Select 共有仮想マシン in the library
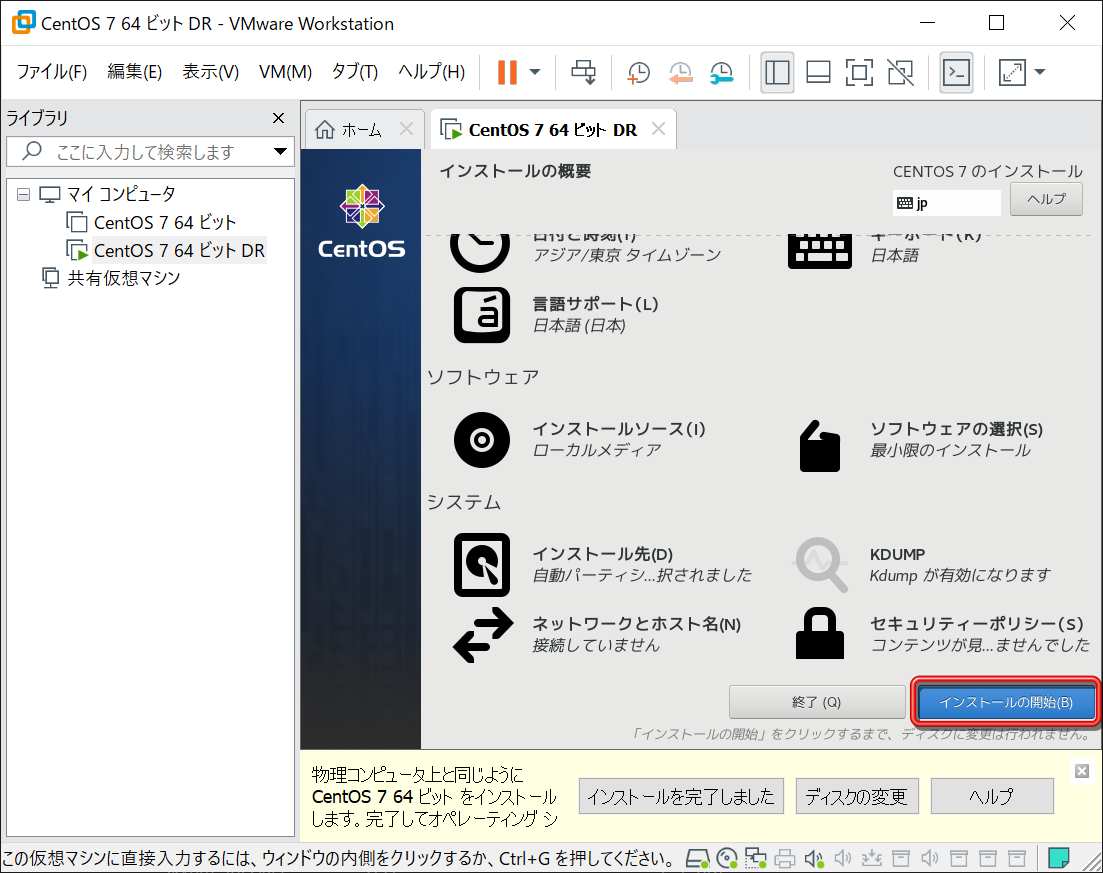The width and height of the screenshot is (1103, 873). tap(124, 278)
